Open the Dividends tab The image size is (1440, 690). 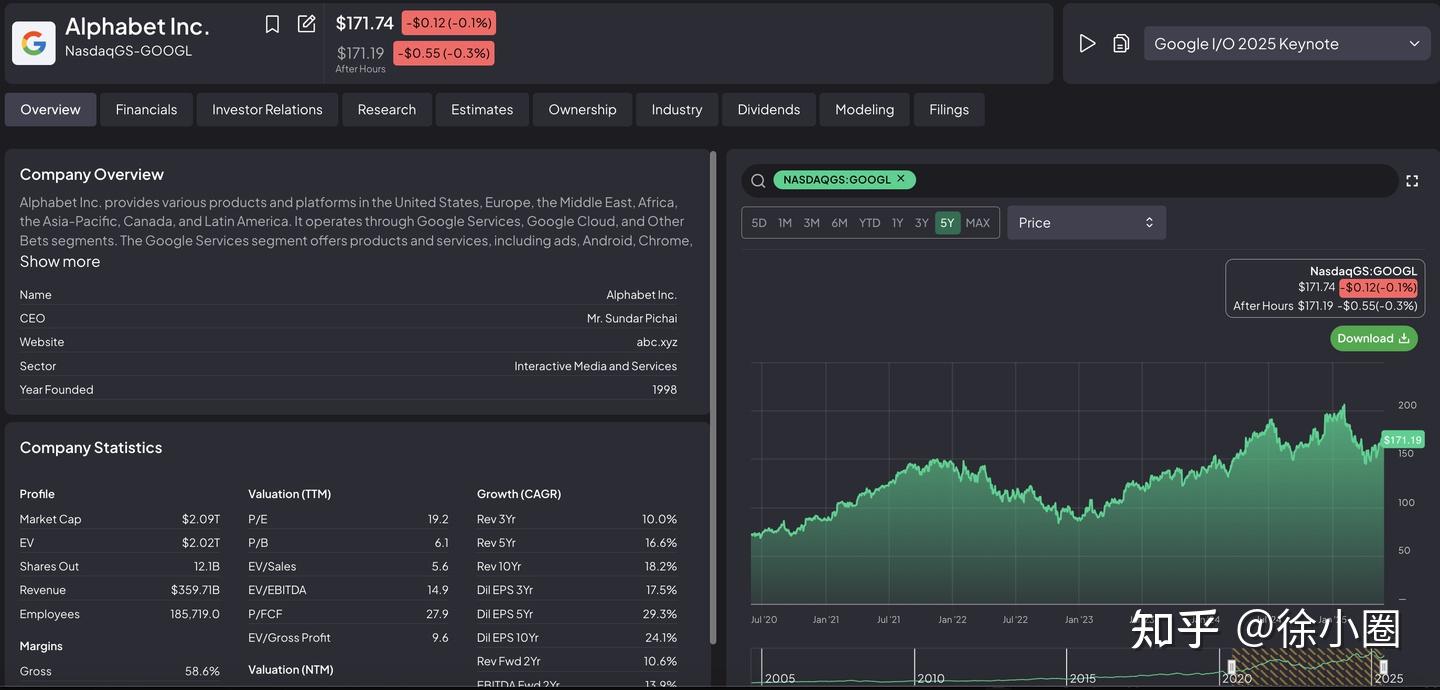point(769,109)
